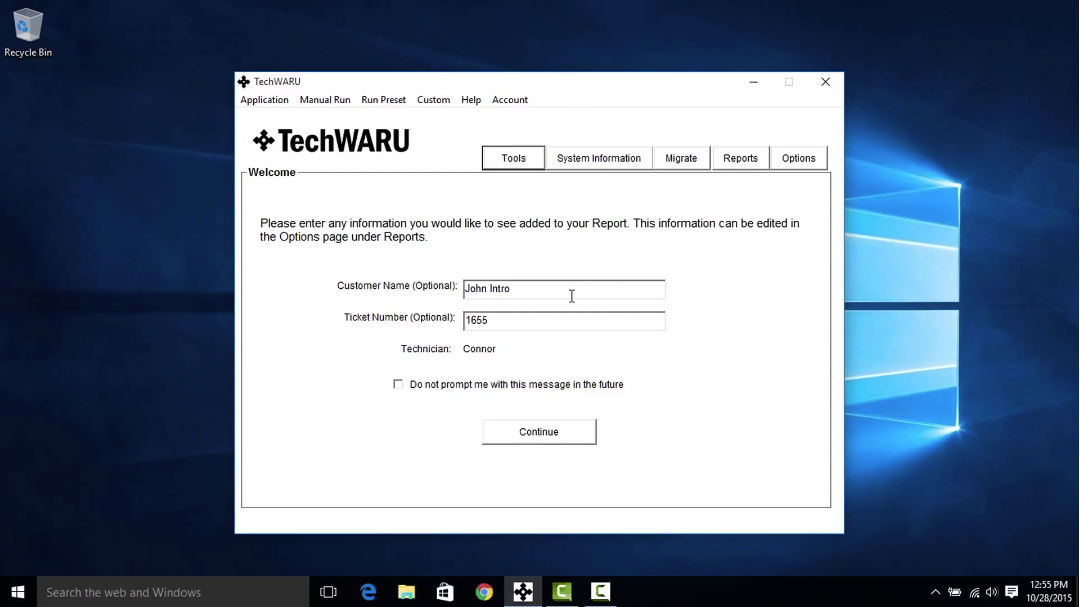Switch to the Migrate tab

pos(681,158)
